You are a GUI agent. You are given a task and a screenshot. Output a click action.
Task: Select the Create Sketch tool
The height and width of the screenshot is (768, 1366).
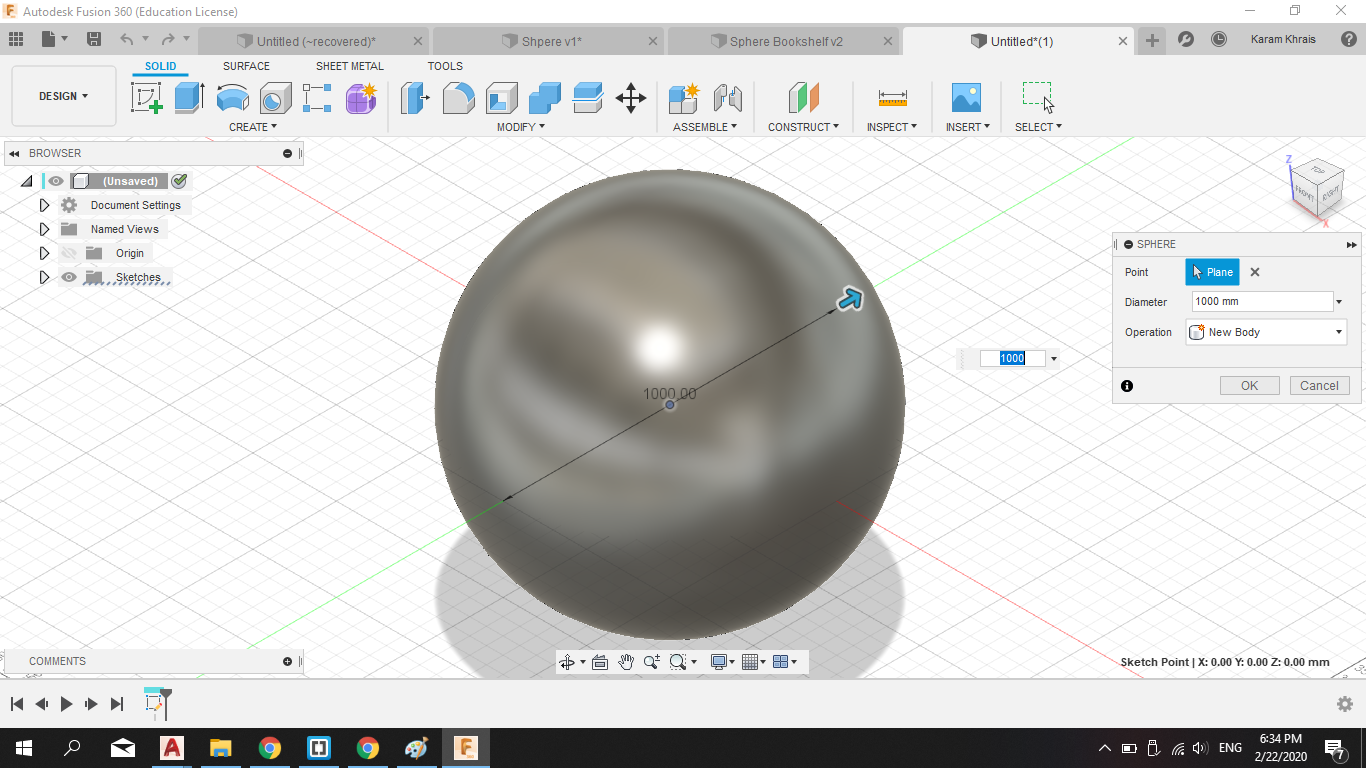point(147,97)
